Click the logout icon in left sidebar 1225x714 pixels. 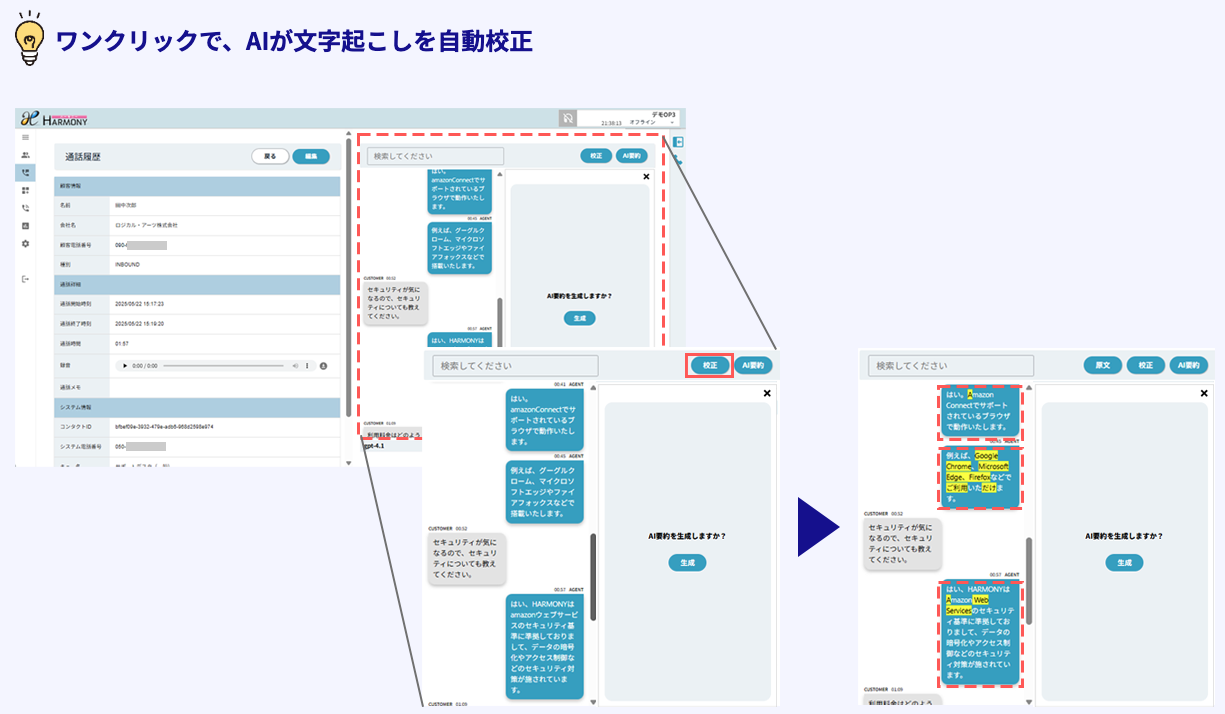tap(25, 279)
